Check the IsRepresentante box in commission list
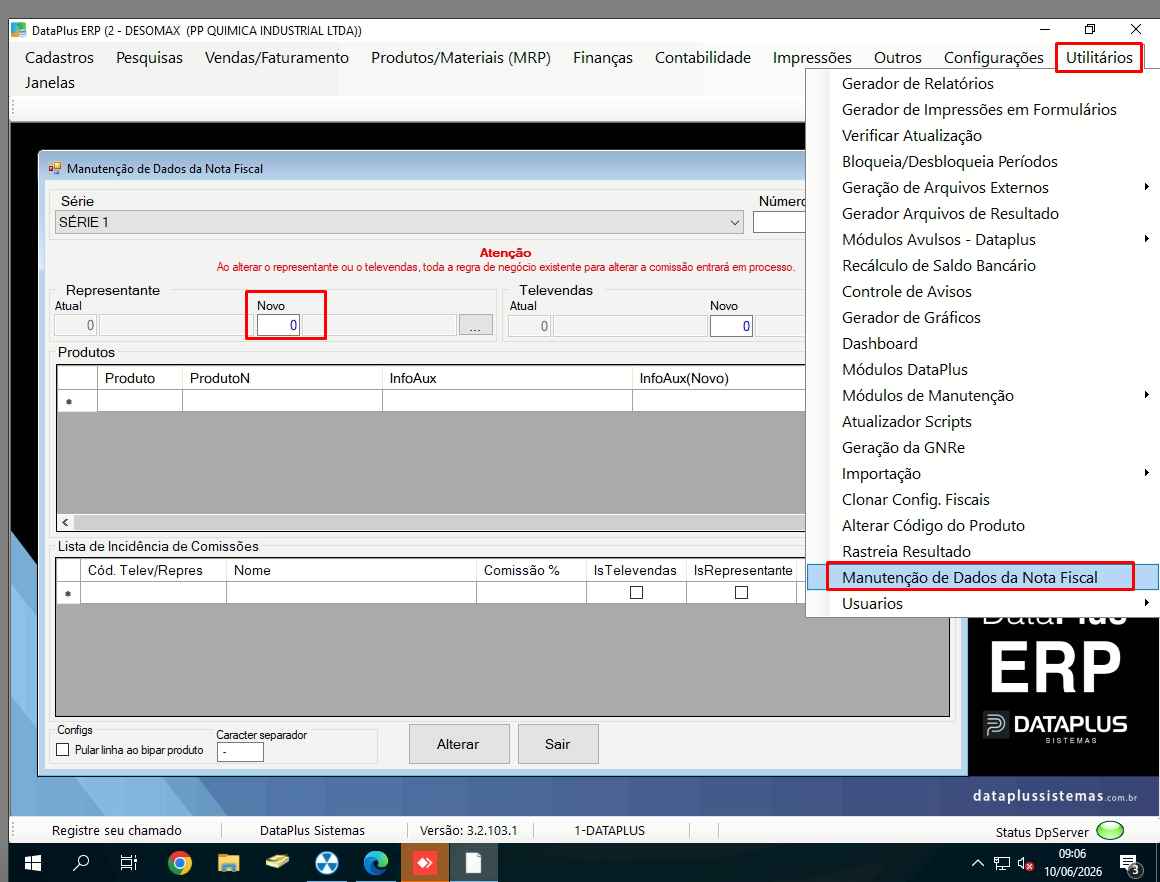Image resolution: width=1160 pixels, height=882 pixels. tap(741, 593)
